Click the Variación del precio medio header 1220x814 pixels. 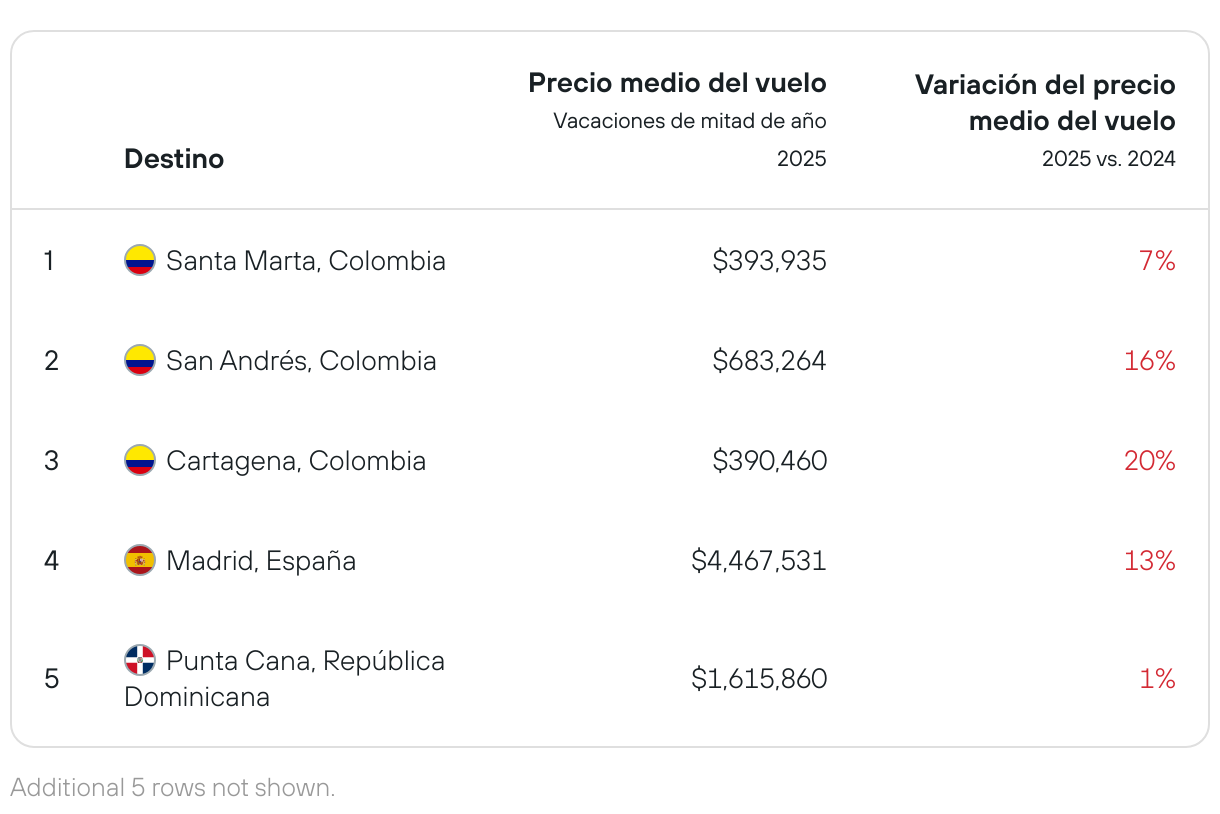click(x=1045, y=103)
